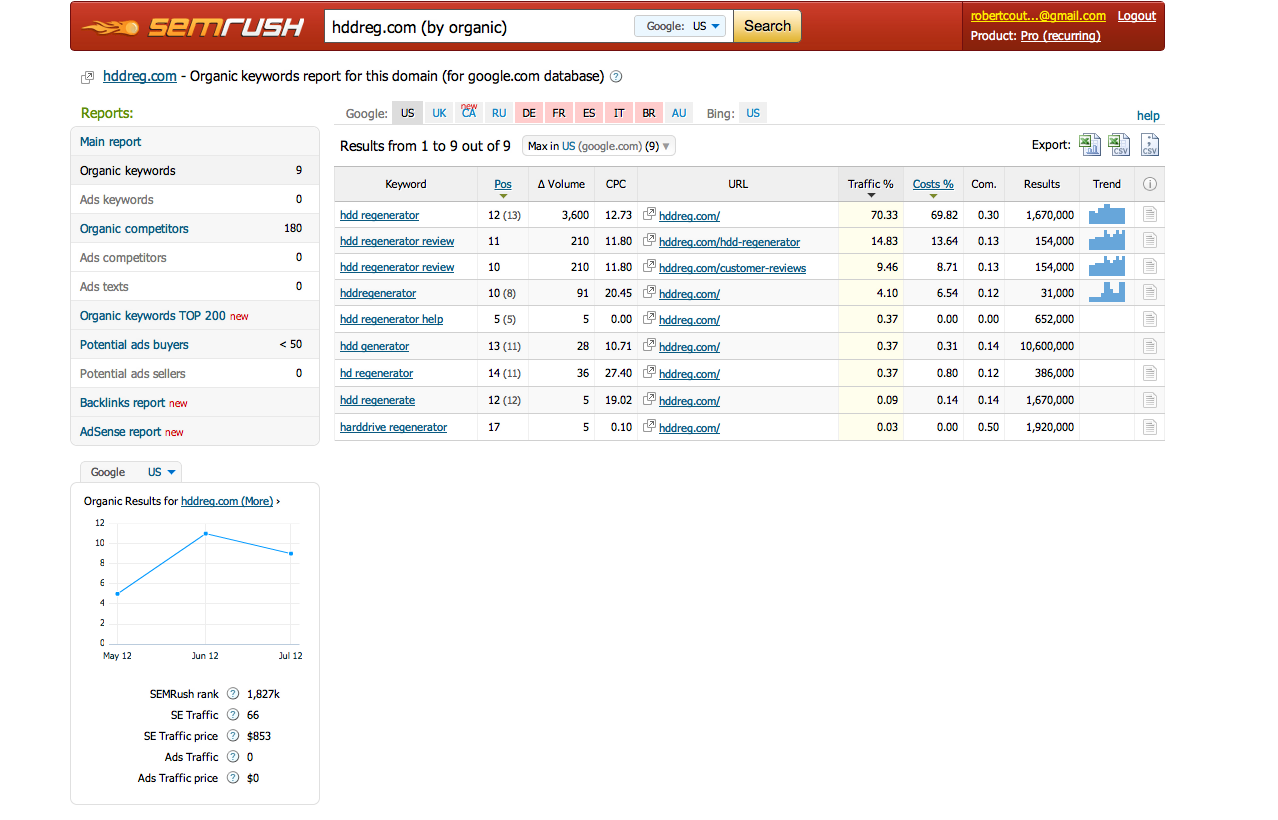Expand the Max in US (google.com) dropdown
This screenshot has width=1278, height=820.
click(599, 146)
